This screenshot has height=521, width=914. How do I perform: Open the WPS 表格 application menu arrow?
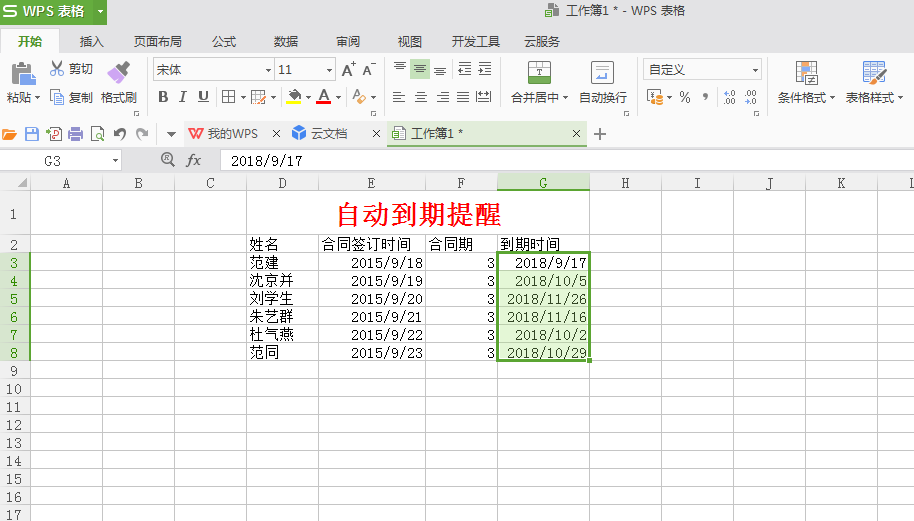coord(100,11)
